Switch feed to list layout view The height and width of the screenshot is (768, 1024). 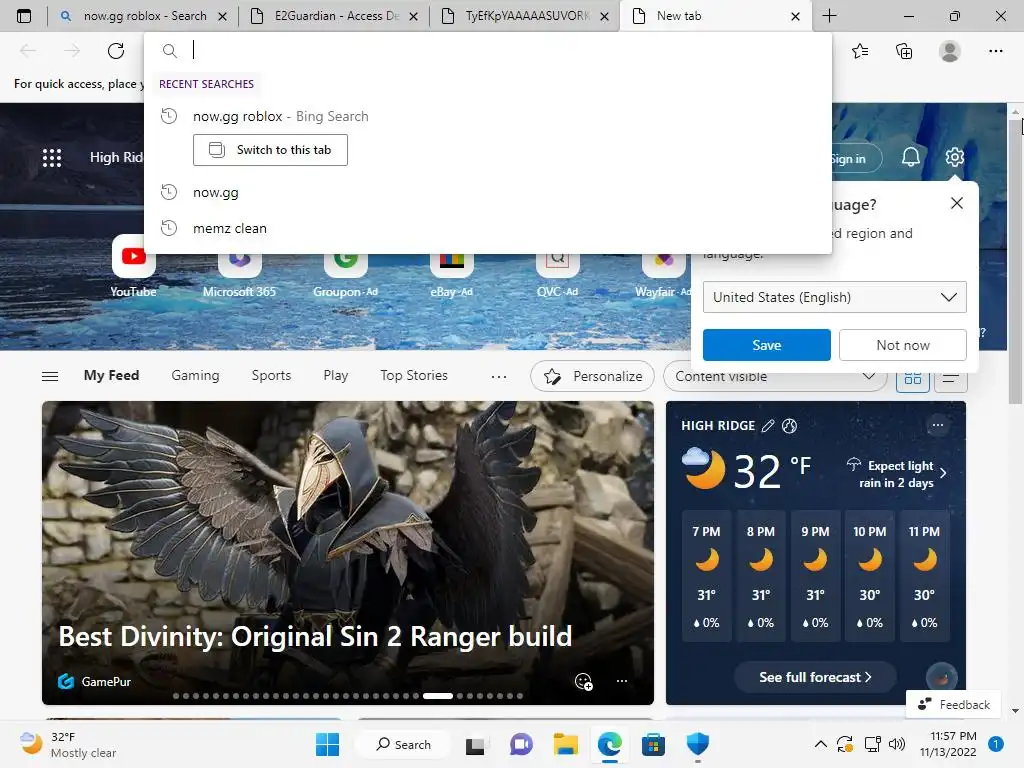click(951, 378)
